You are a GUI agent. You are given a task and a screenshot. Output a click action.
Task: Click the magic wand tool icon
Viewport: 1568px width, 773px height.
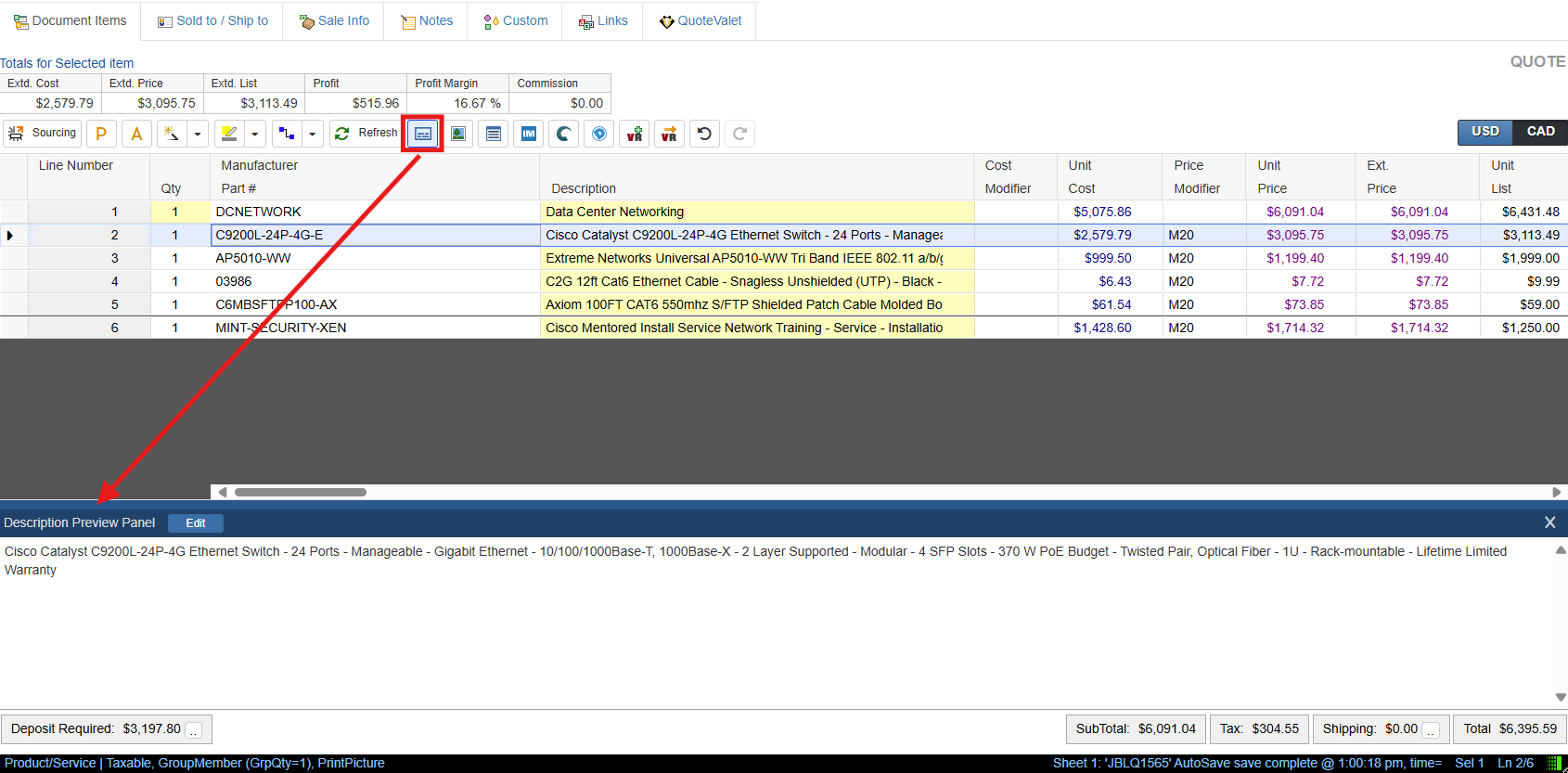coord(172,134)
